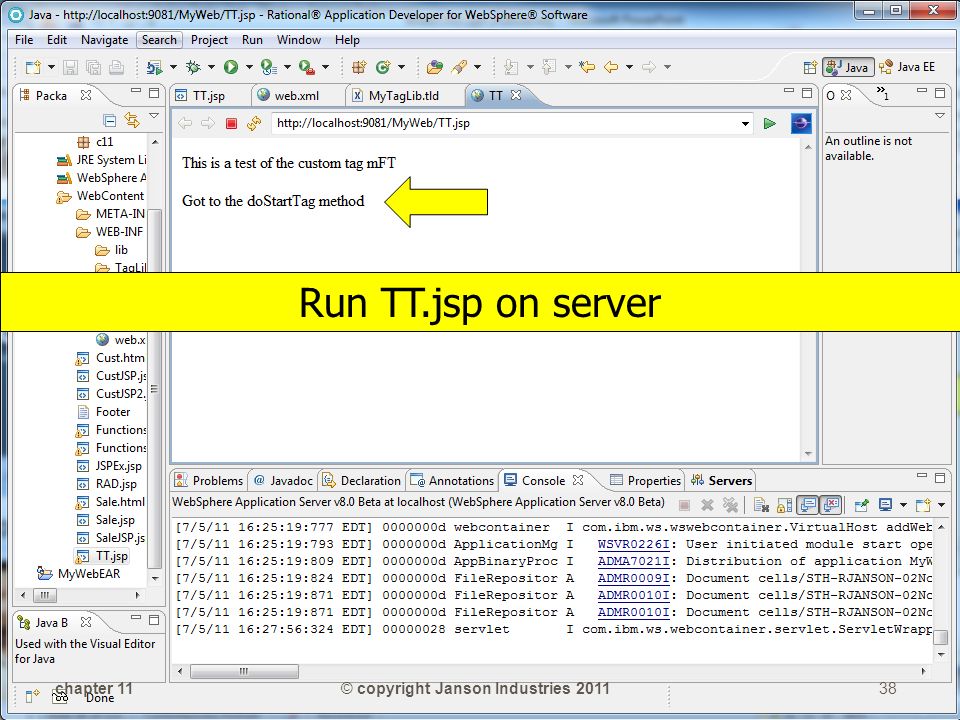Open the ADMR0009I message link
The width and height of the screenshot is (960, 720).
(634, 578)
